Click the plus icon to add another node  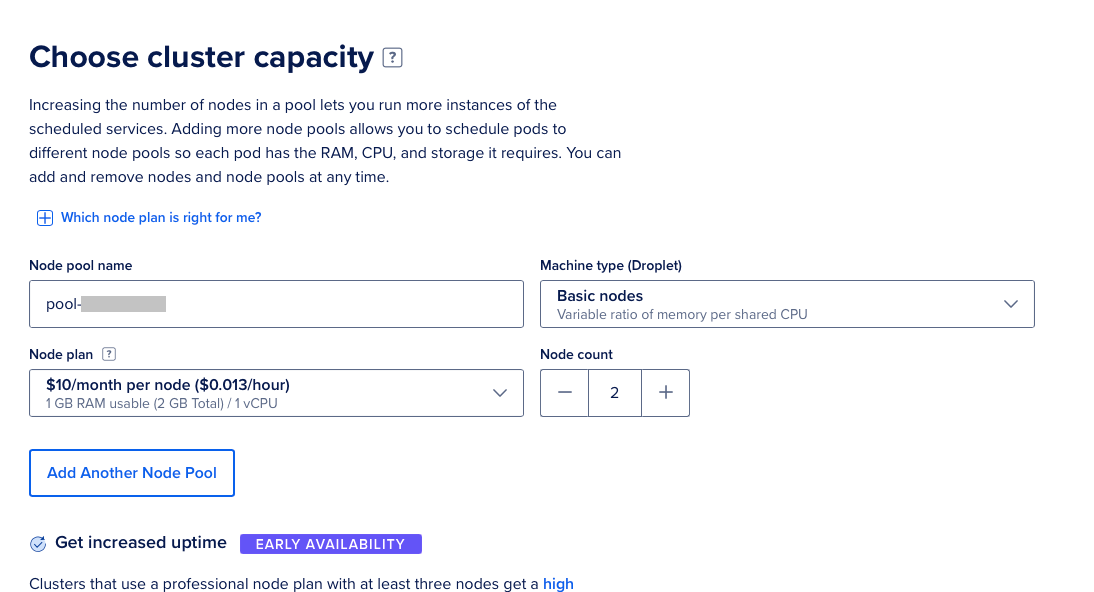tap(665, 393)
